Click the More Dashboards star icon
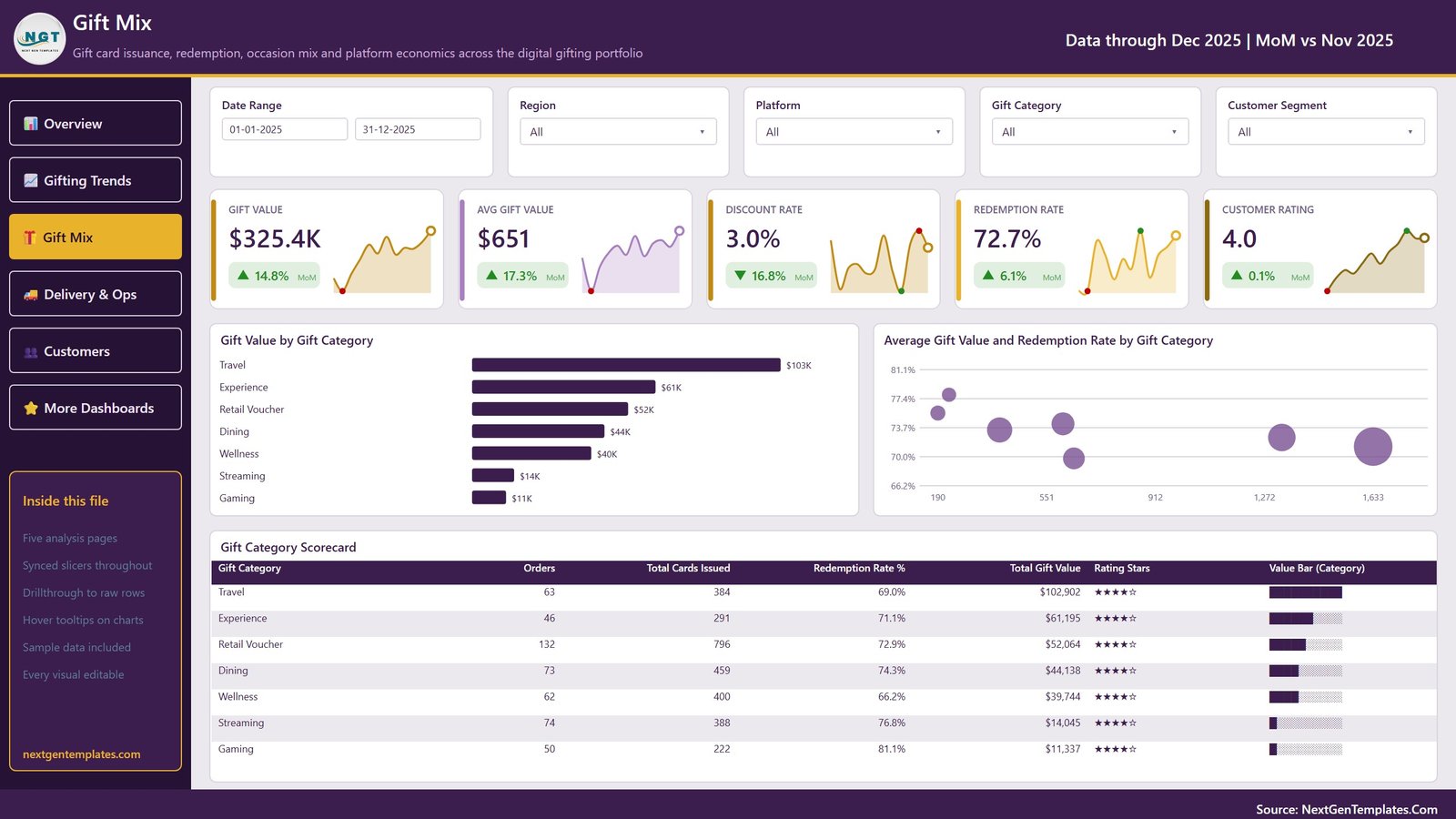This screenshot has width=1456, height=819. pyautogui.click(x=31, y=409)
